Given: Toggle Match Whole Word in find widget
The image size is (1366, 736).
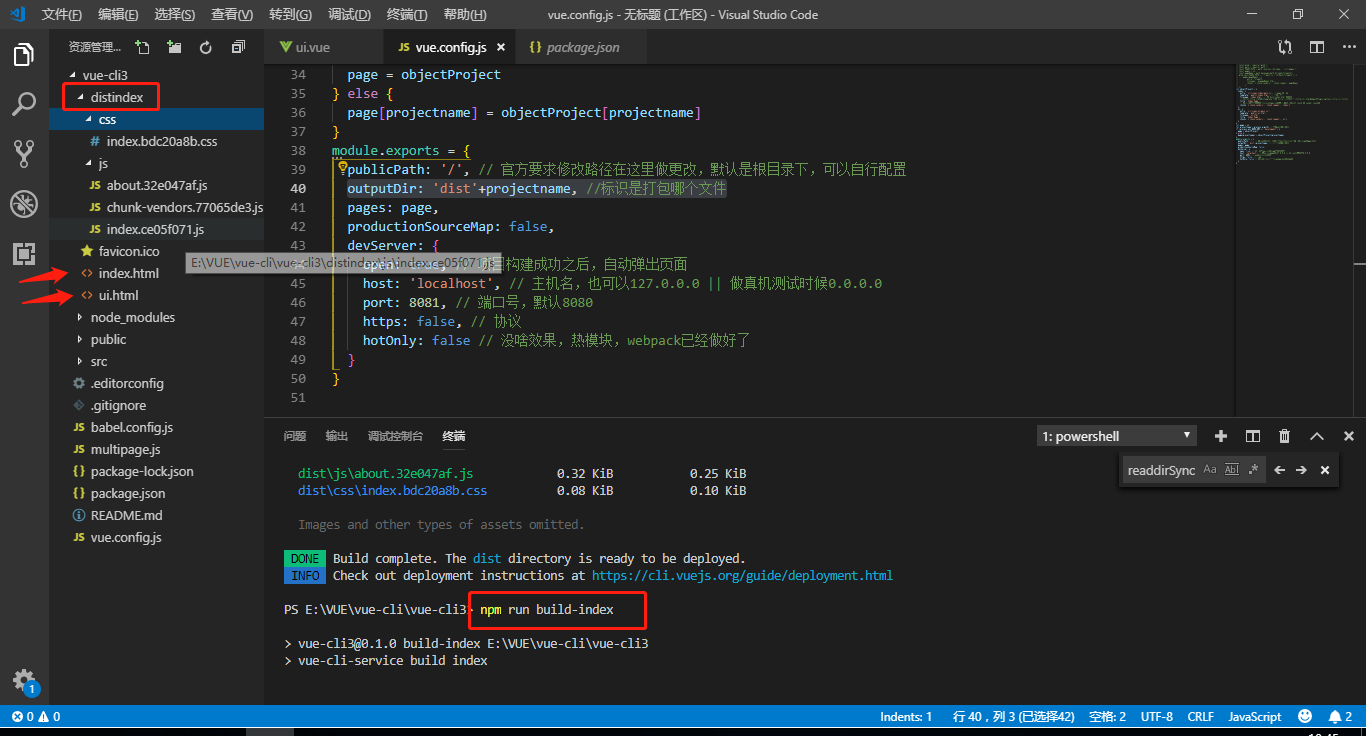Looking at the screenshot, I should point(1232,470).
